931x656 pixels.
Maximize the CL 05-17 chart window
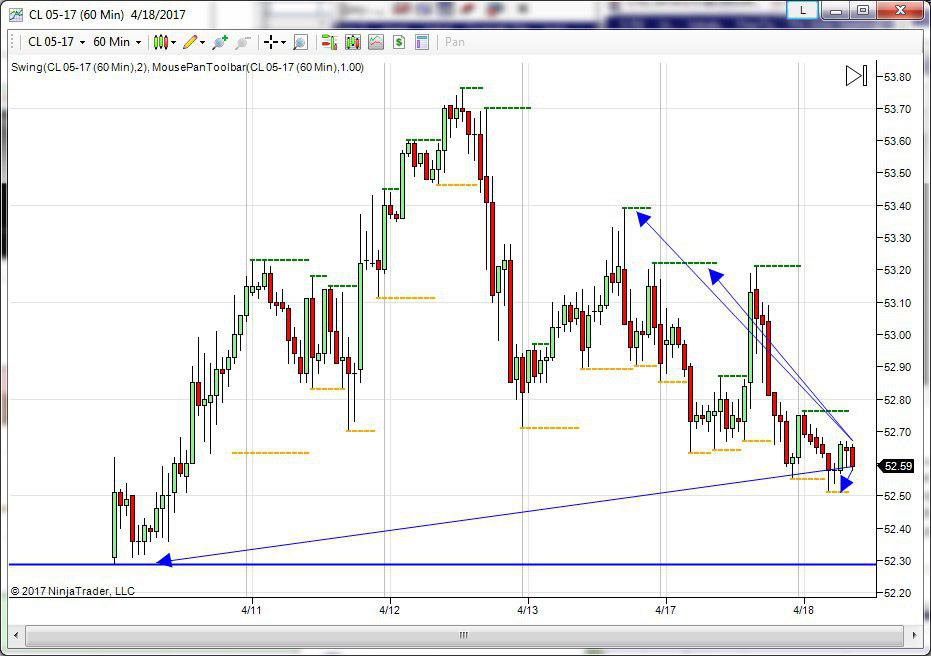pyautogui.click(x=863, y=10)
